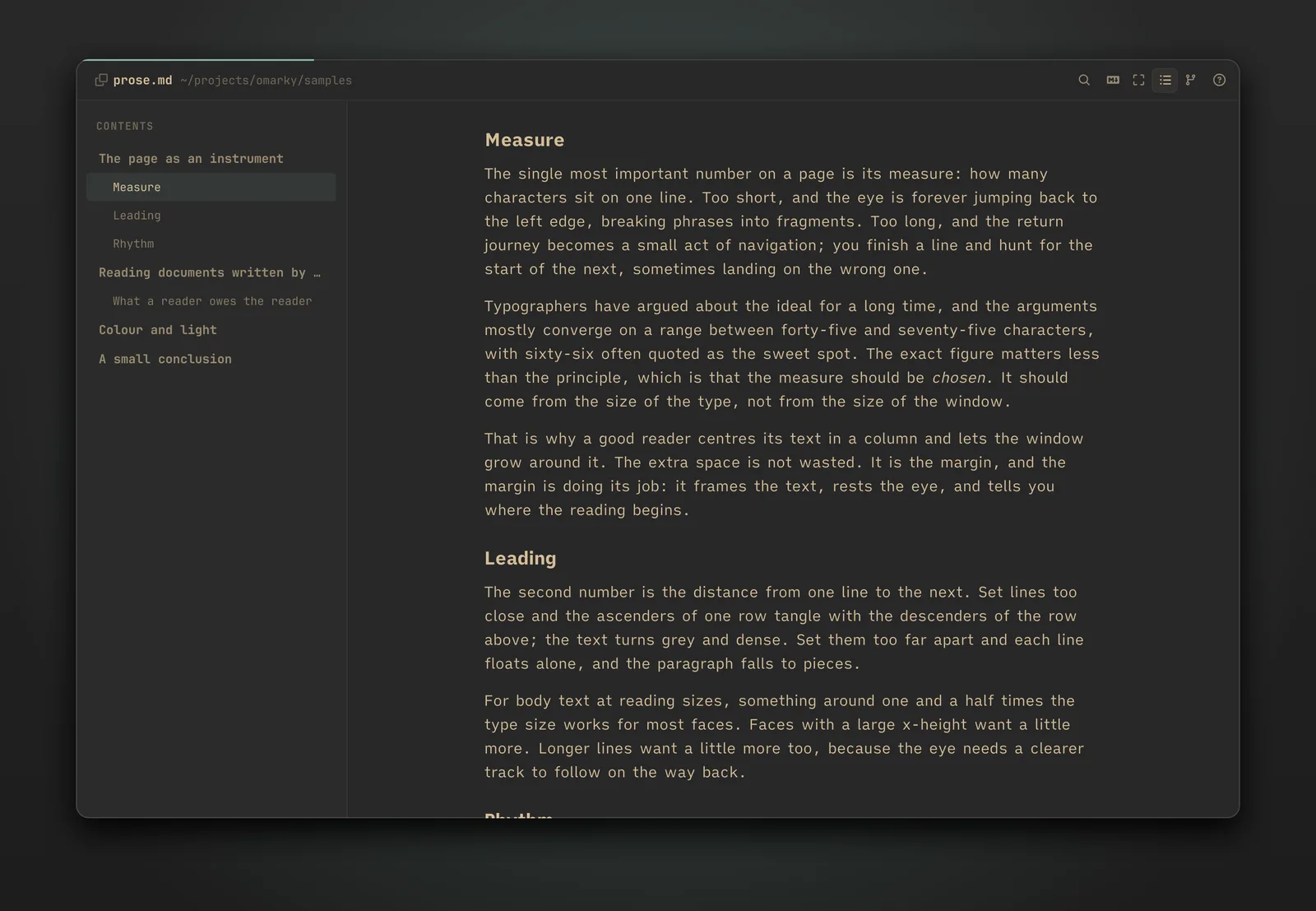Viewport: 1316px width, 911px height.
Task: Select Measure in the contents list
Action: 211,187
